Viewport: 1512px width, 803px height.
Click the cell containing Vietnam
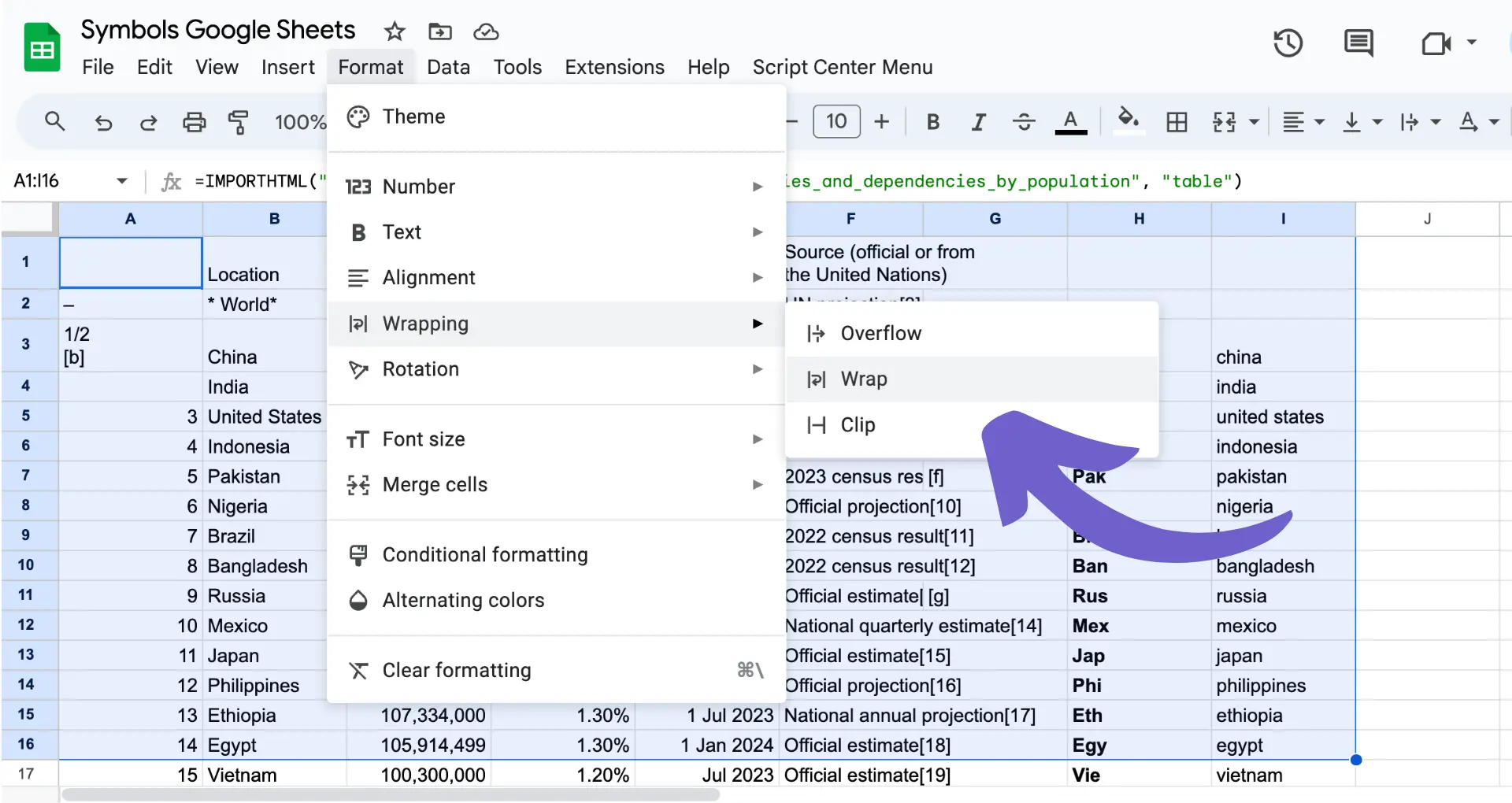pos(275,775)
